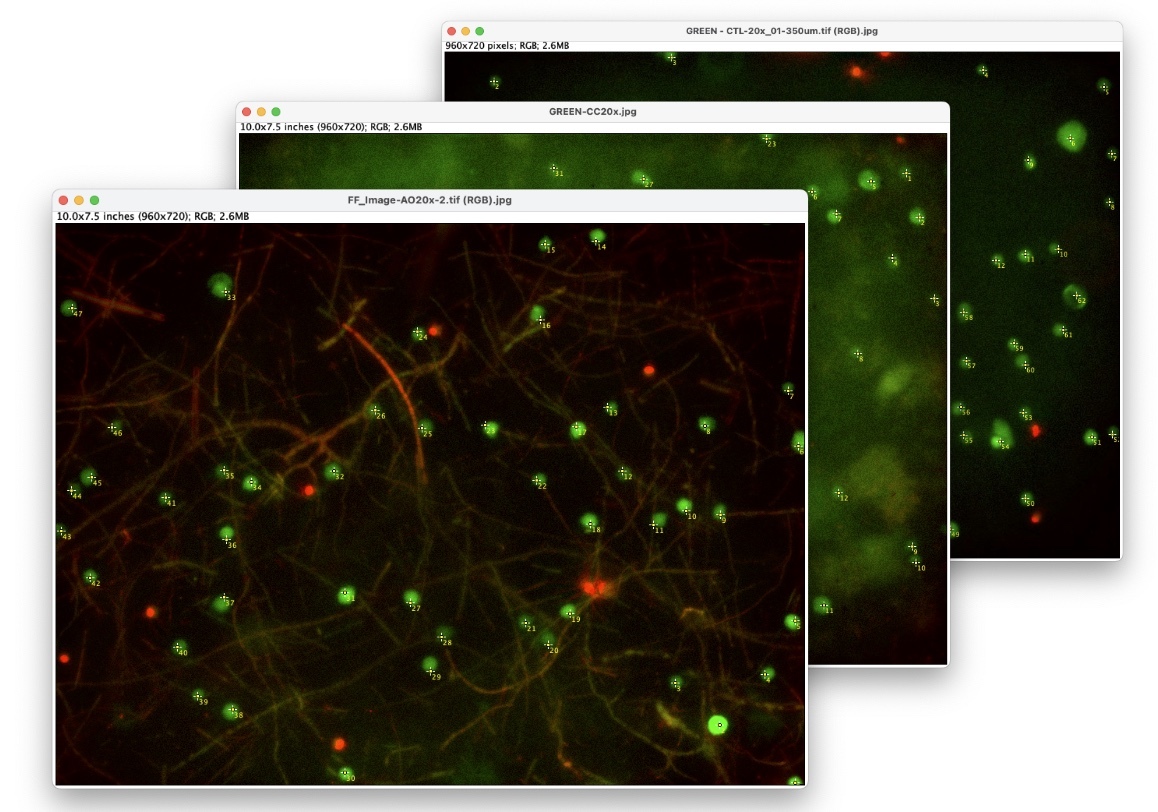1158x812 pixels.
Task: Bring GREEN-CC20x.jpg window forward via its title
Action: tap(592, 112)
